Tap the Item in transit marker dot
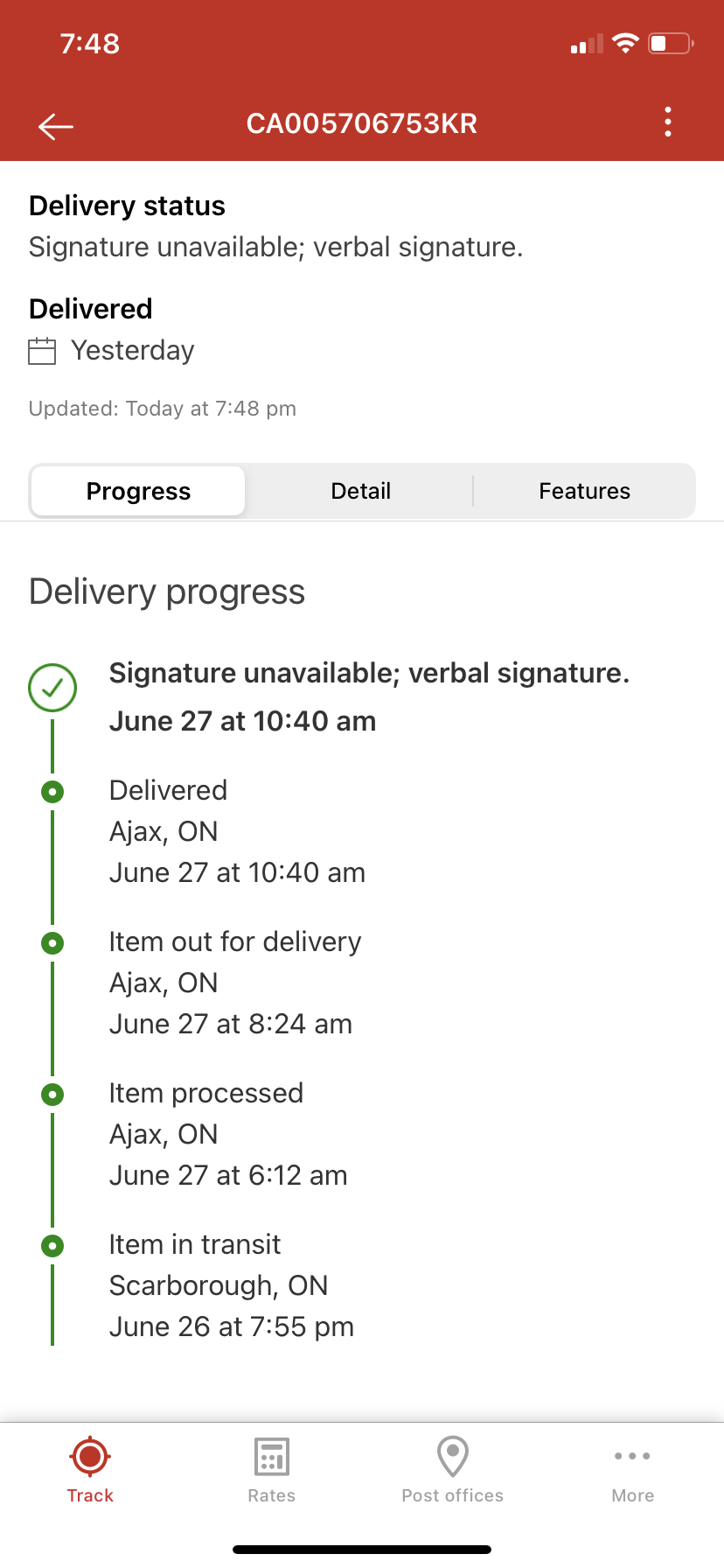724x1568 pixels. (52, 1246)
